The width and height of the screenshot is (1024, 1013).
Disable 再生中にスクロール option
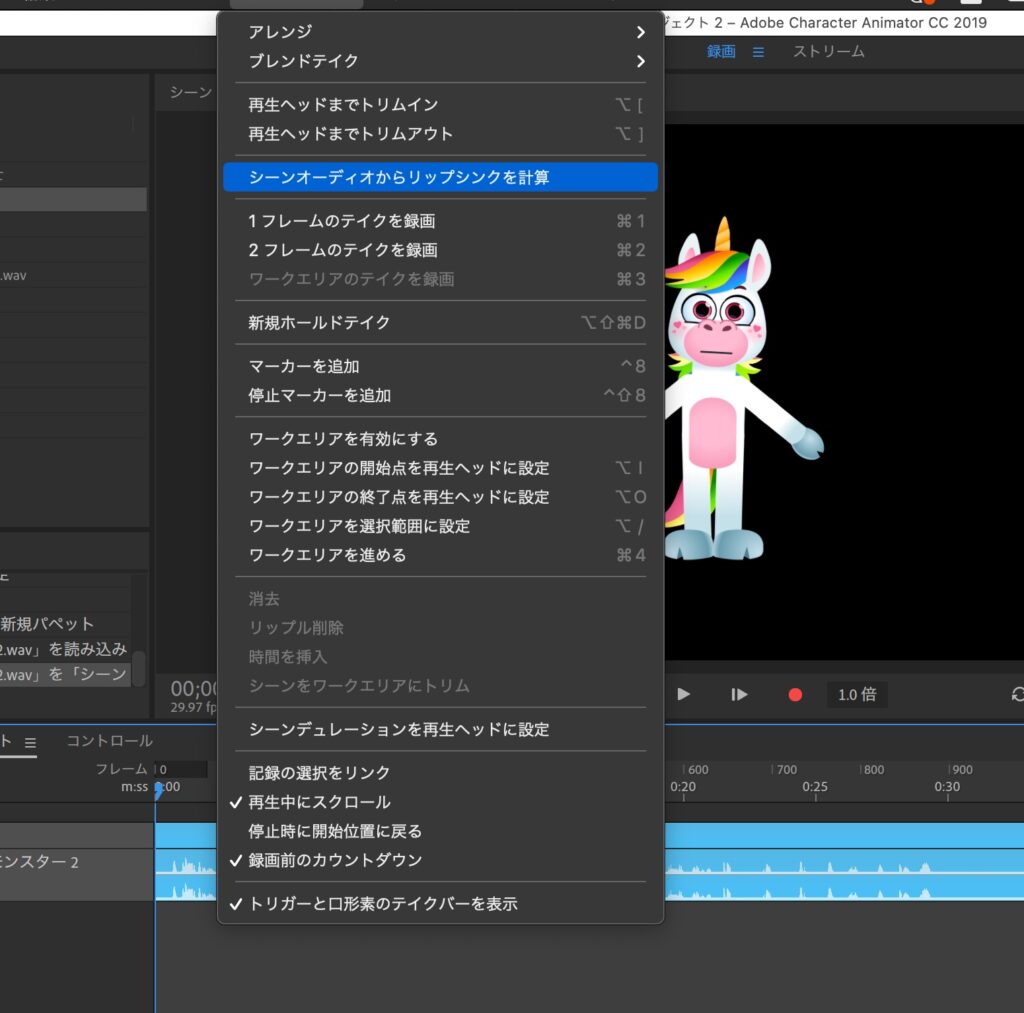click(319, 802)
